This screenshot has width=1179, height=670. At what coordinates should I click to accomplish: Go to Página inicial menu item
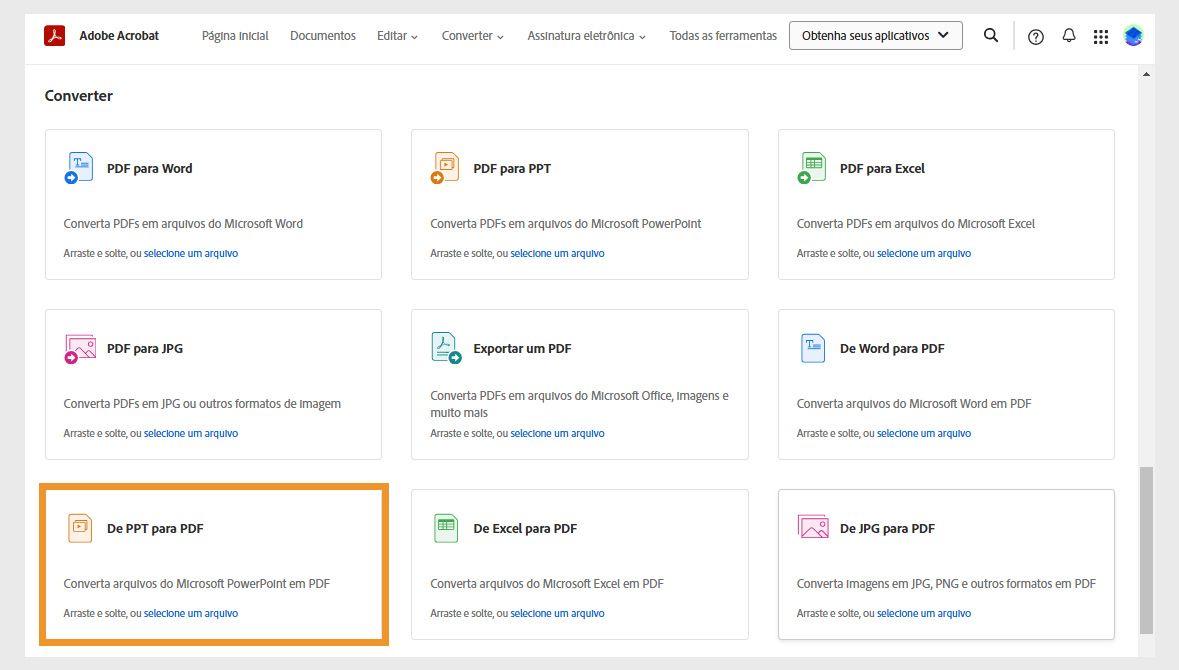[234, 35]
